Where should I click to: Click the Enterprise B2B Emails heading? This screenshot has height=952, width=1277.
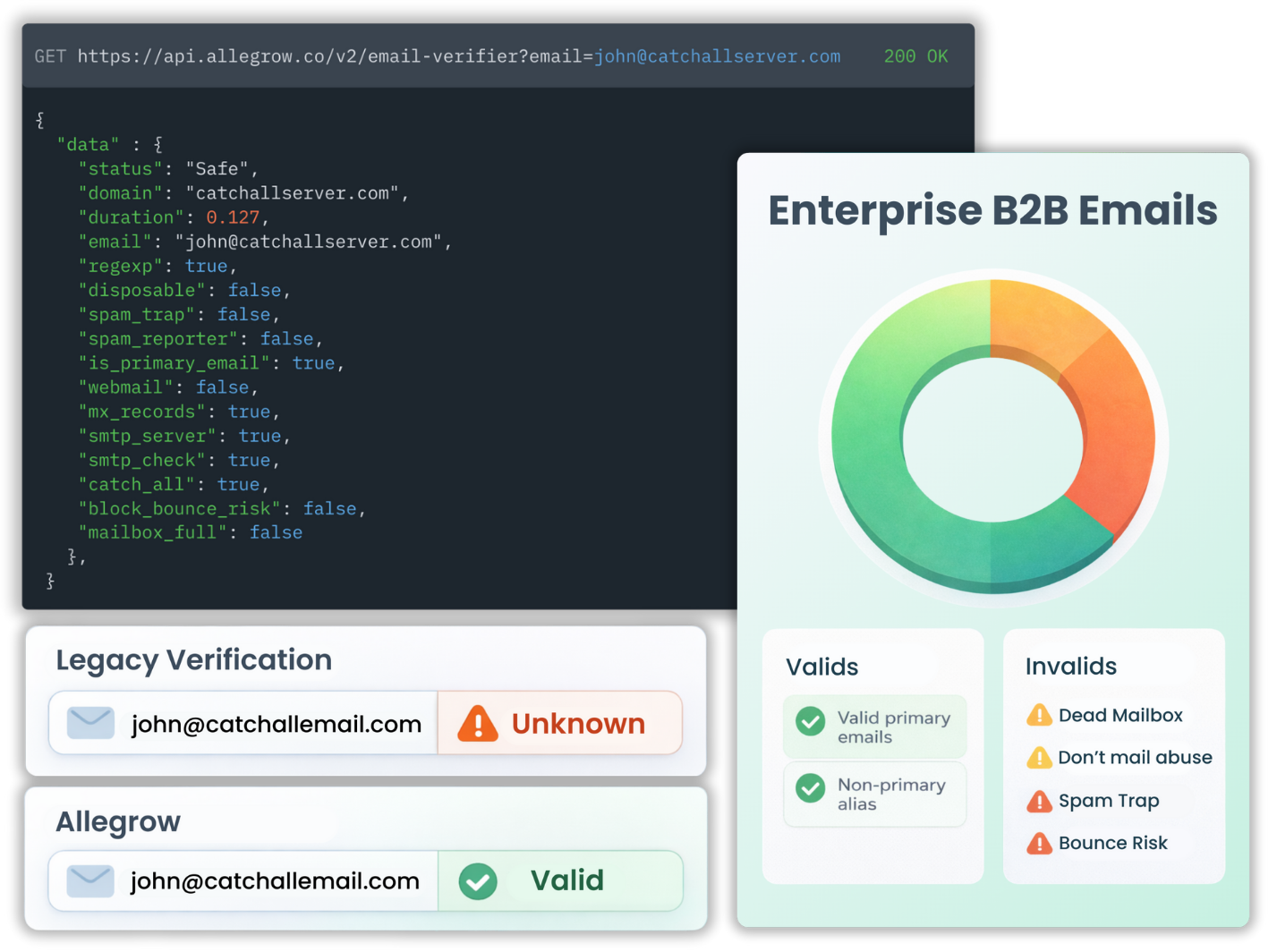click(992, 211)
